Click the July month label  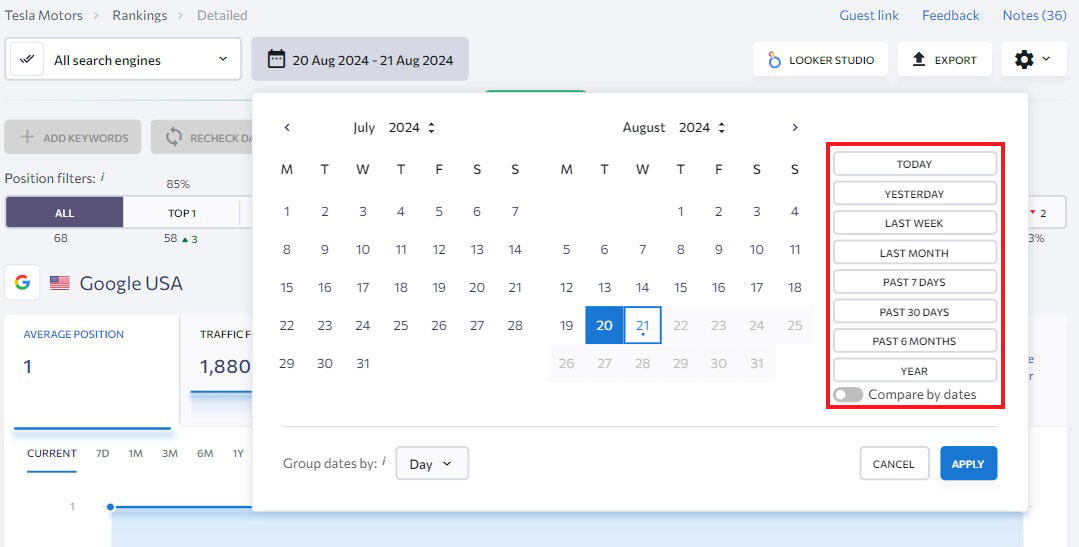364,127
